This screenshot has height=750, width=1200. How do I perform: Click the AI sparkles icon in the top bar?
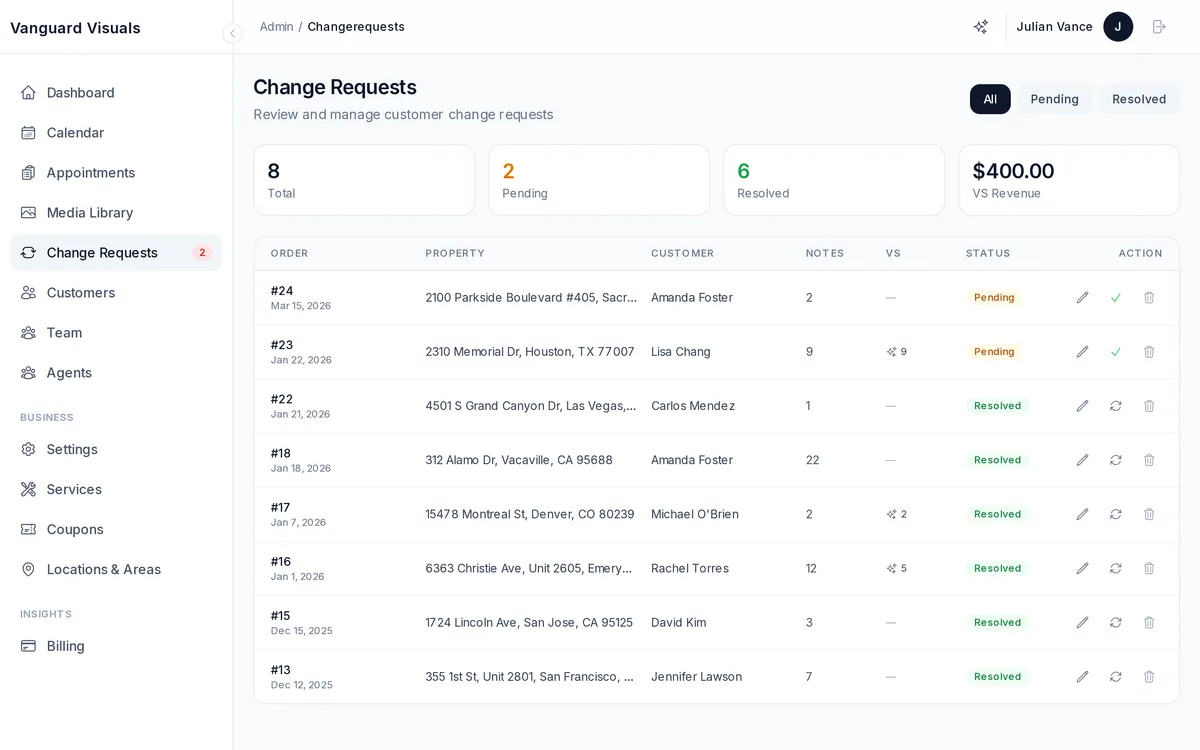tap(980, 26)
